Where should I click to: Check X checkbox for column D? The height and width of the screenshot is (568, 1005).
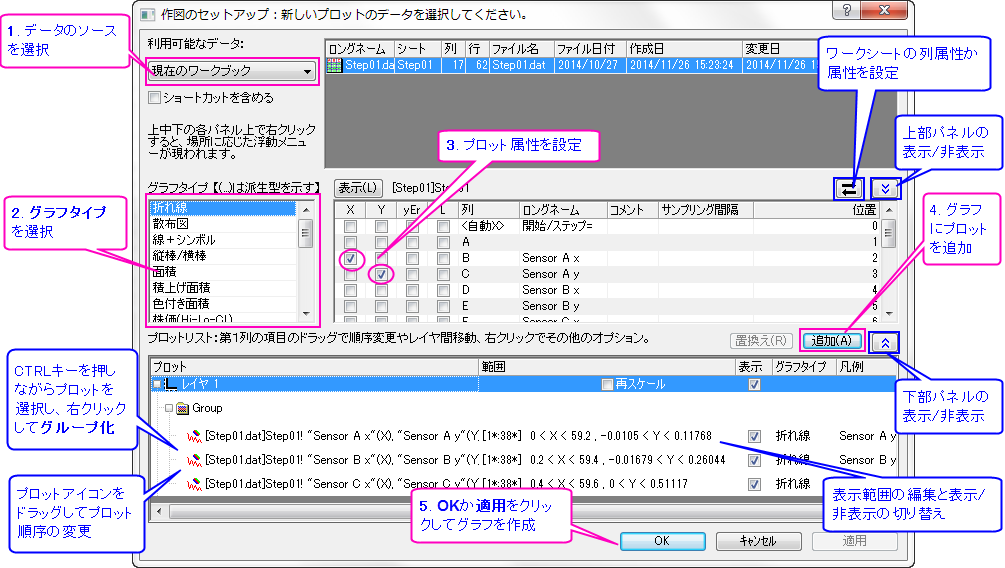(x=351, y=290)
